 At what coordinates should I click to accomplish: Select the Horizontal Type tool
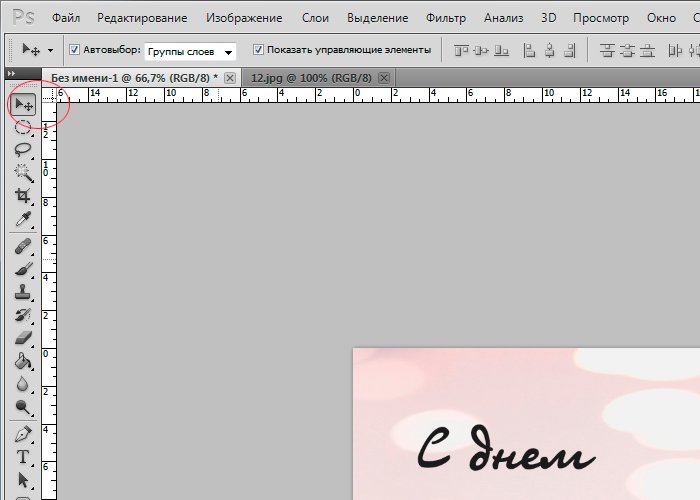[x=22, y=458]
